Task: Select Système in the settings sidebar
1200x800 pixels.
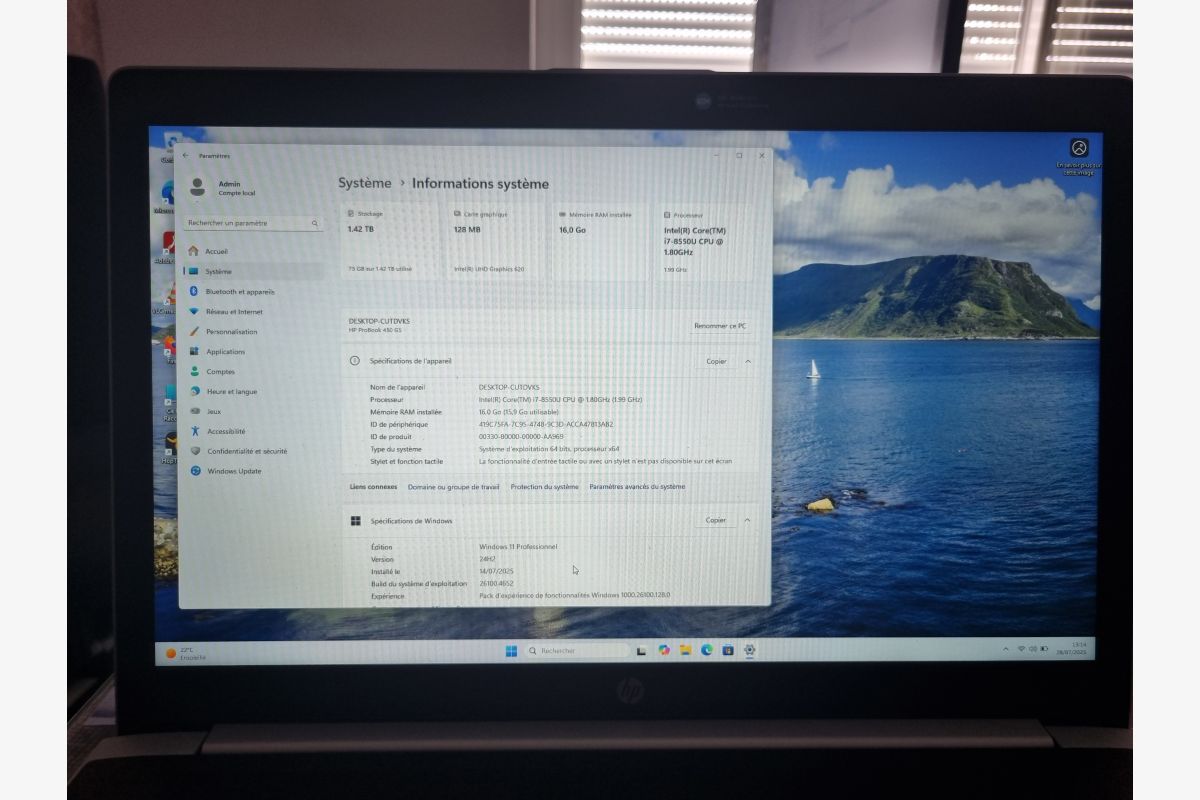Action: coord(254,271)
